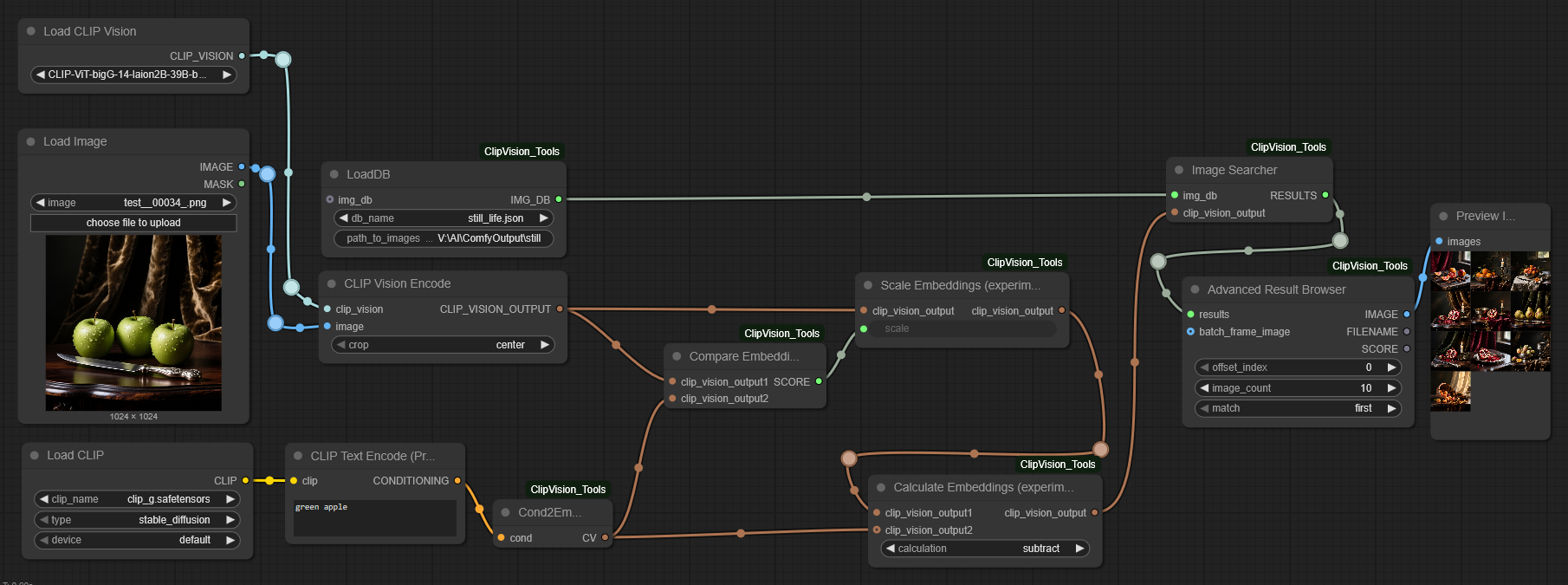Image resolution: width=1568 pixels, height=585 pixels.
Task: Open type selector set to stable_diffusion
Action: pos(137,520)
